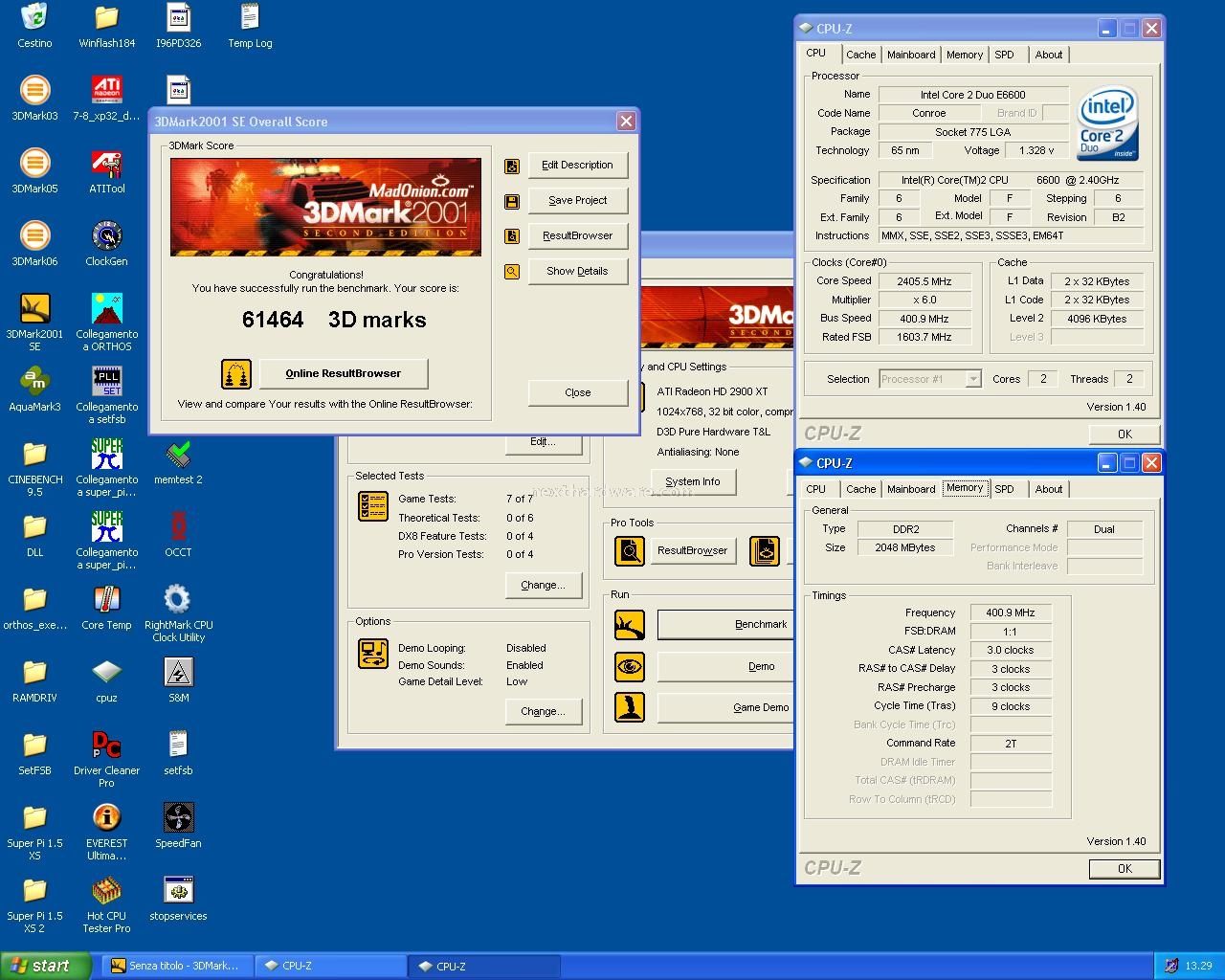Viewport: 1225px width, 980px height.
Task: Click OK in the bottom CPU-Z window
Action: (x=1125, y=868)
